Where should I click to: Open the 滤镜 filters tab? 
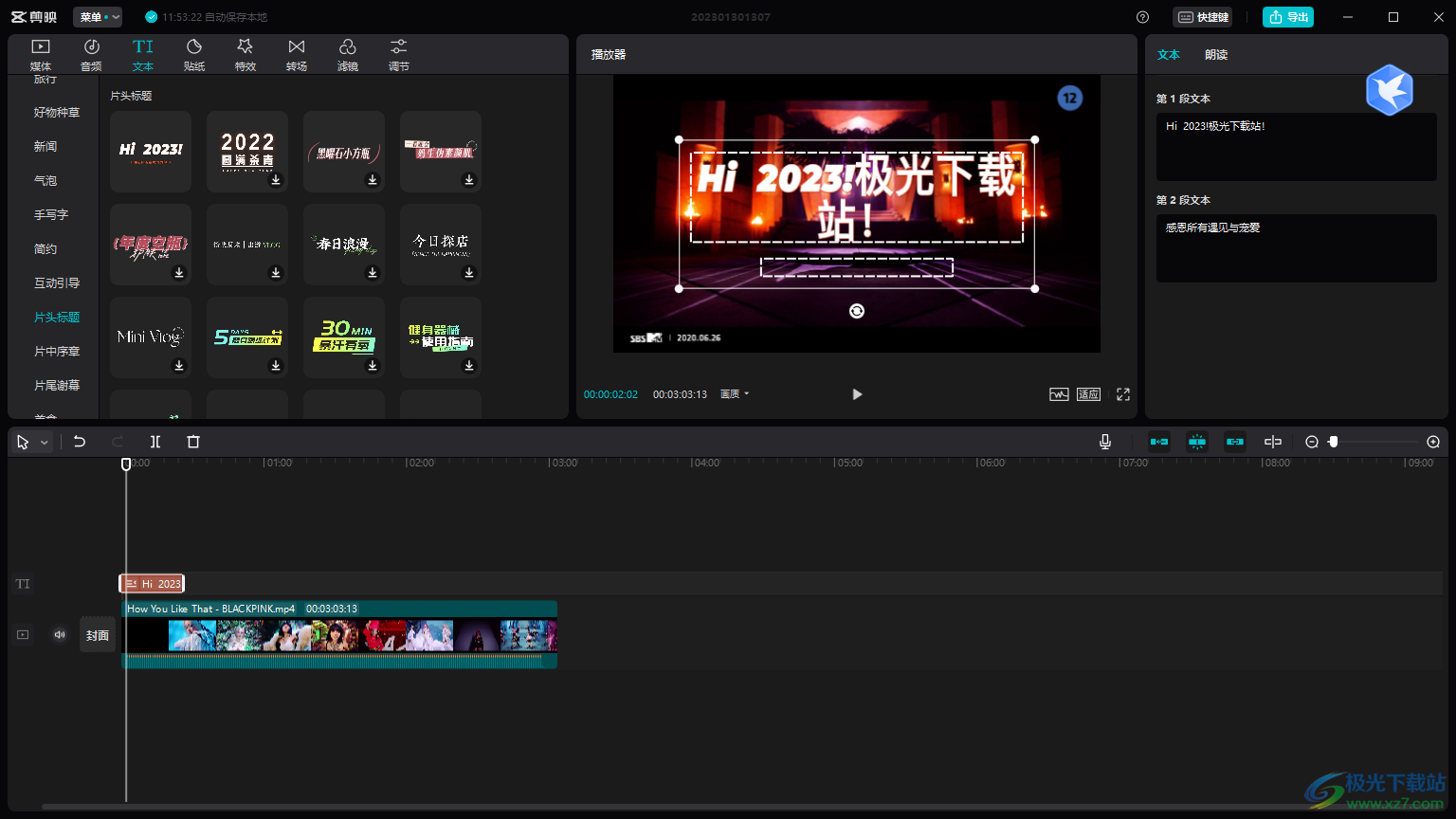click(348, 55)
